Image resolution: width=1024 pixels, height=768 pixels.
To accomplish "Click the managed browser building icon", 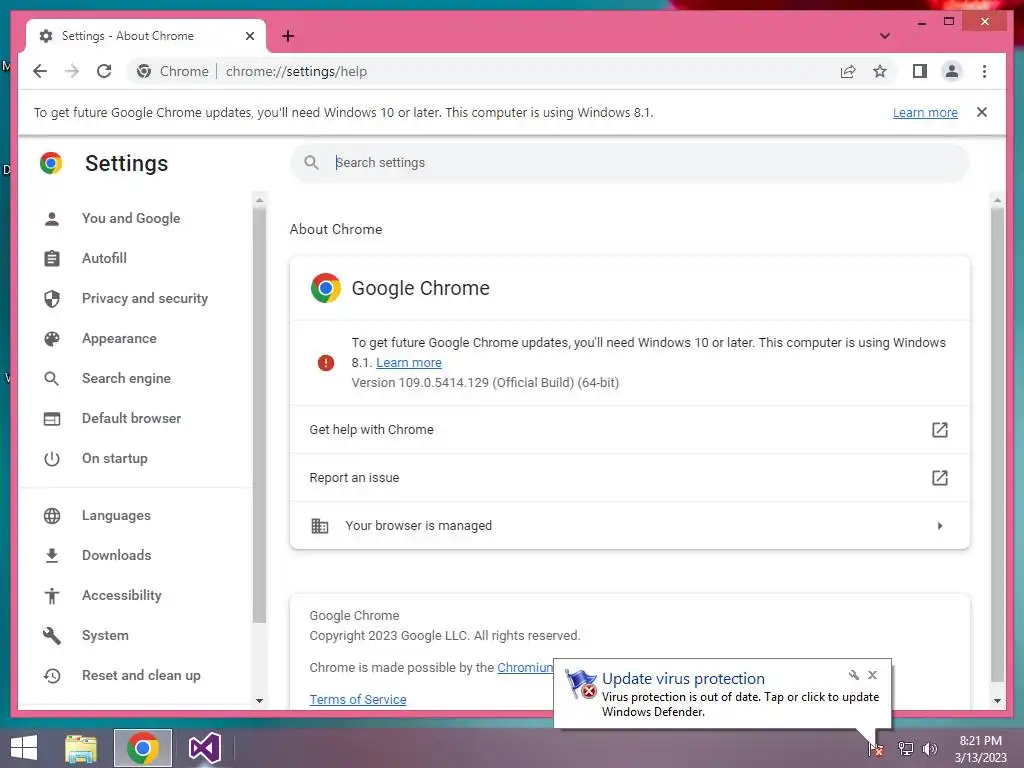I will point(319,526).
